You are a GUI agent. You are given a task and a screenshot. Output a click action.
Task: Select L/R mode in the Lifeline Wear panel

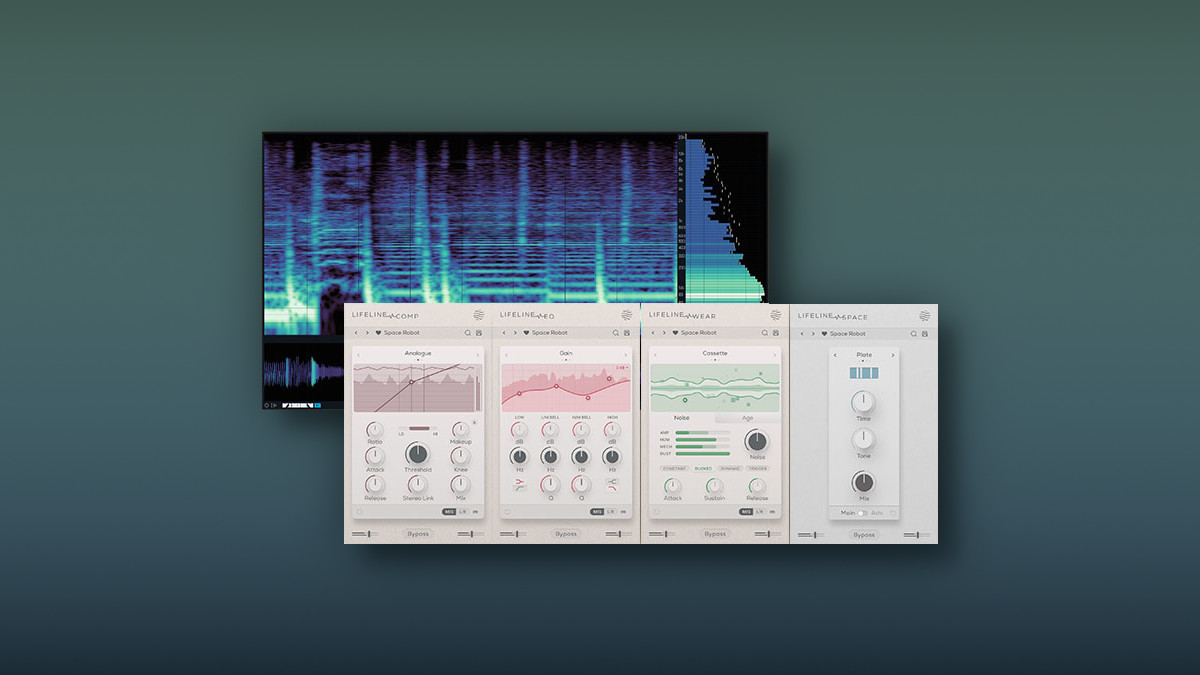pos(759,512)
